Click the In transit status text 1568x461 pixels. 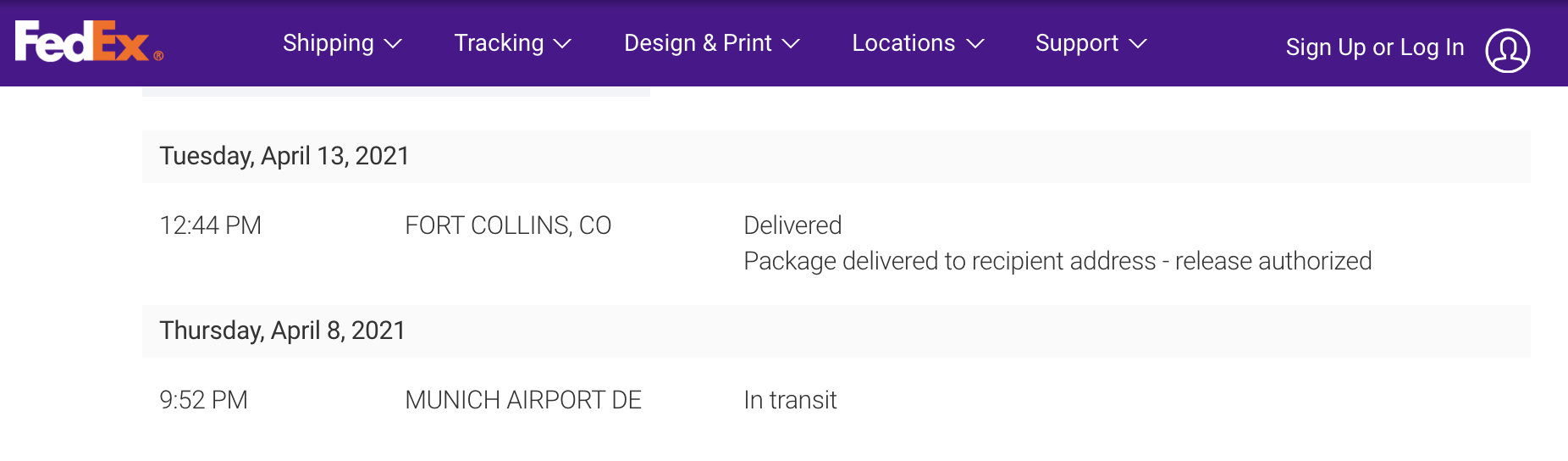pyautogui.click(x=790, y=400)
